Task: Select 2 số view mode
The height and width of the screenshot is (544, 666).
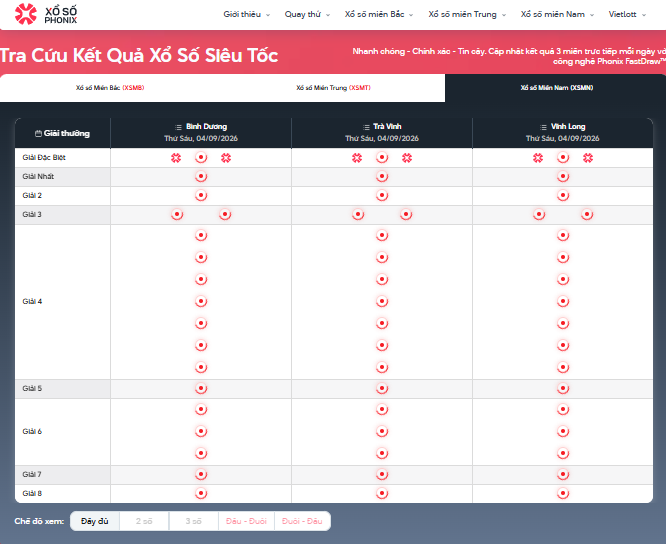Action: coord(144,521)
